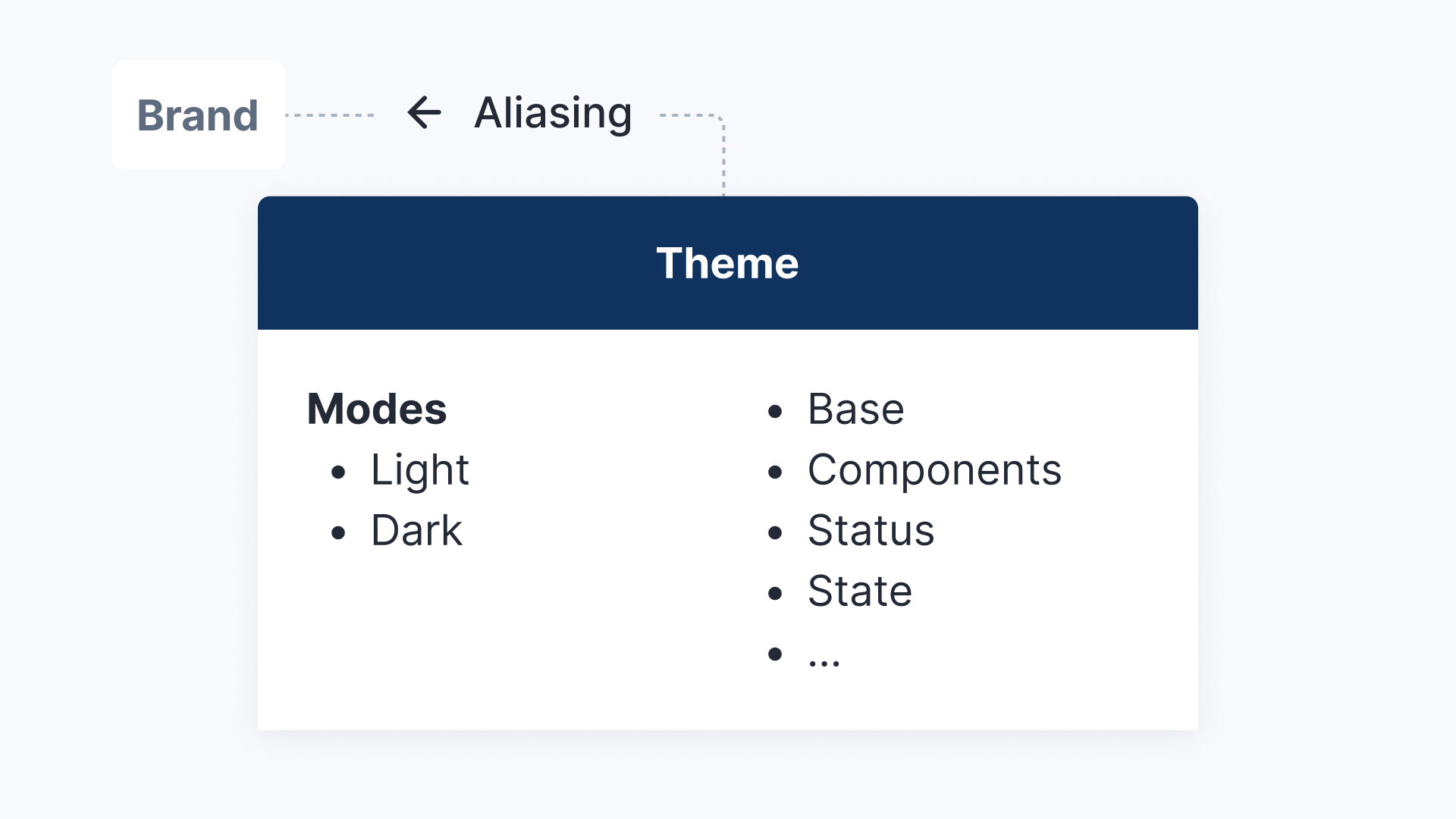Viewport: 1456px width, 819px height.
Task: Click the bullet dot before Base
Action: click(774, 412)
